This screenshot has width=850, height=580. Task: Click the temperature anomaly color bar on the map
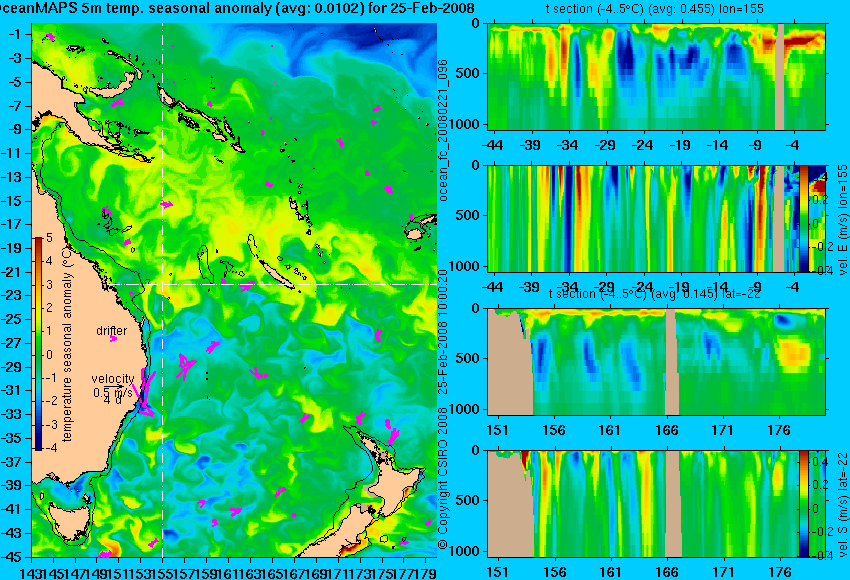38,344
